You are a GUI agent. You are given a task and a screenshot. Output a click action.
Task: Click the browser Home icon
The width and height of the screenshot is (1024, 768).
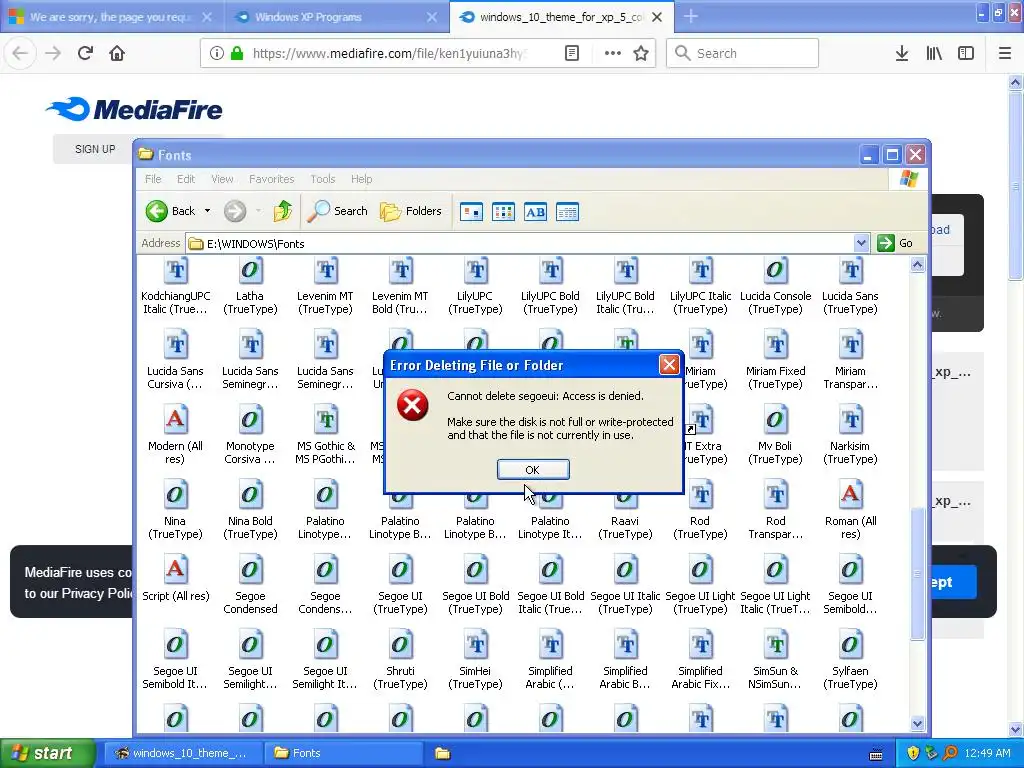point(117,53)
